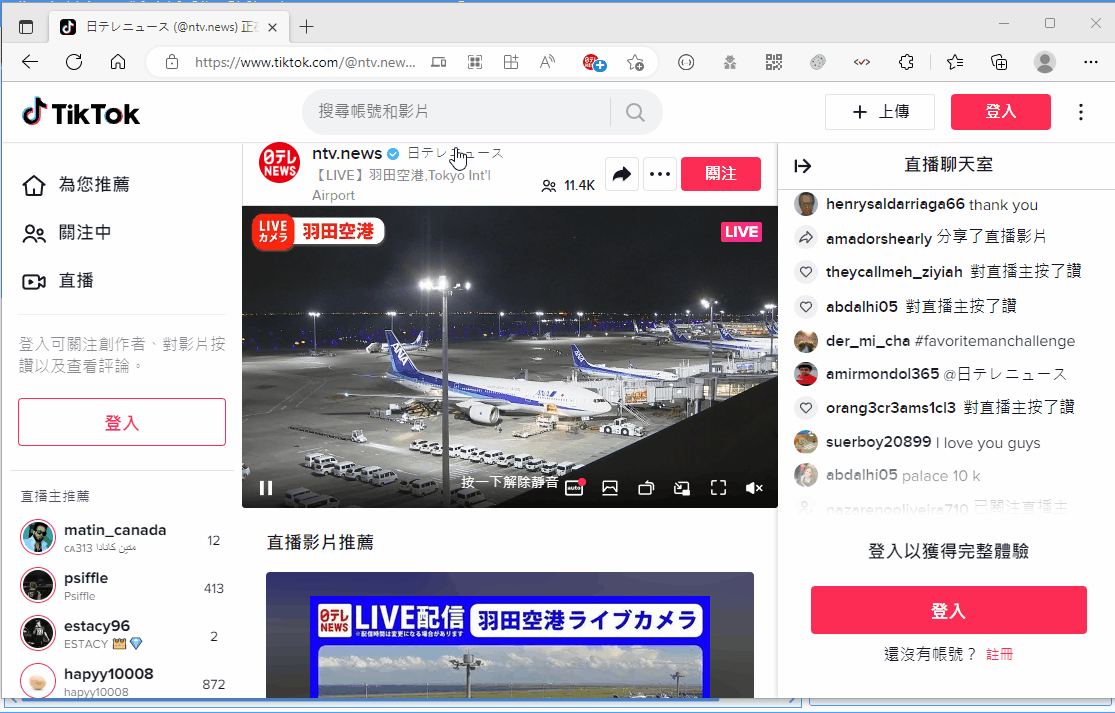The width and height of the screenshot is (1115, 713).
Task: Click ntv.news profile avatar
Action: [x=279, y=163]
